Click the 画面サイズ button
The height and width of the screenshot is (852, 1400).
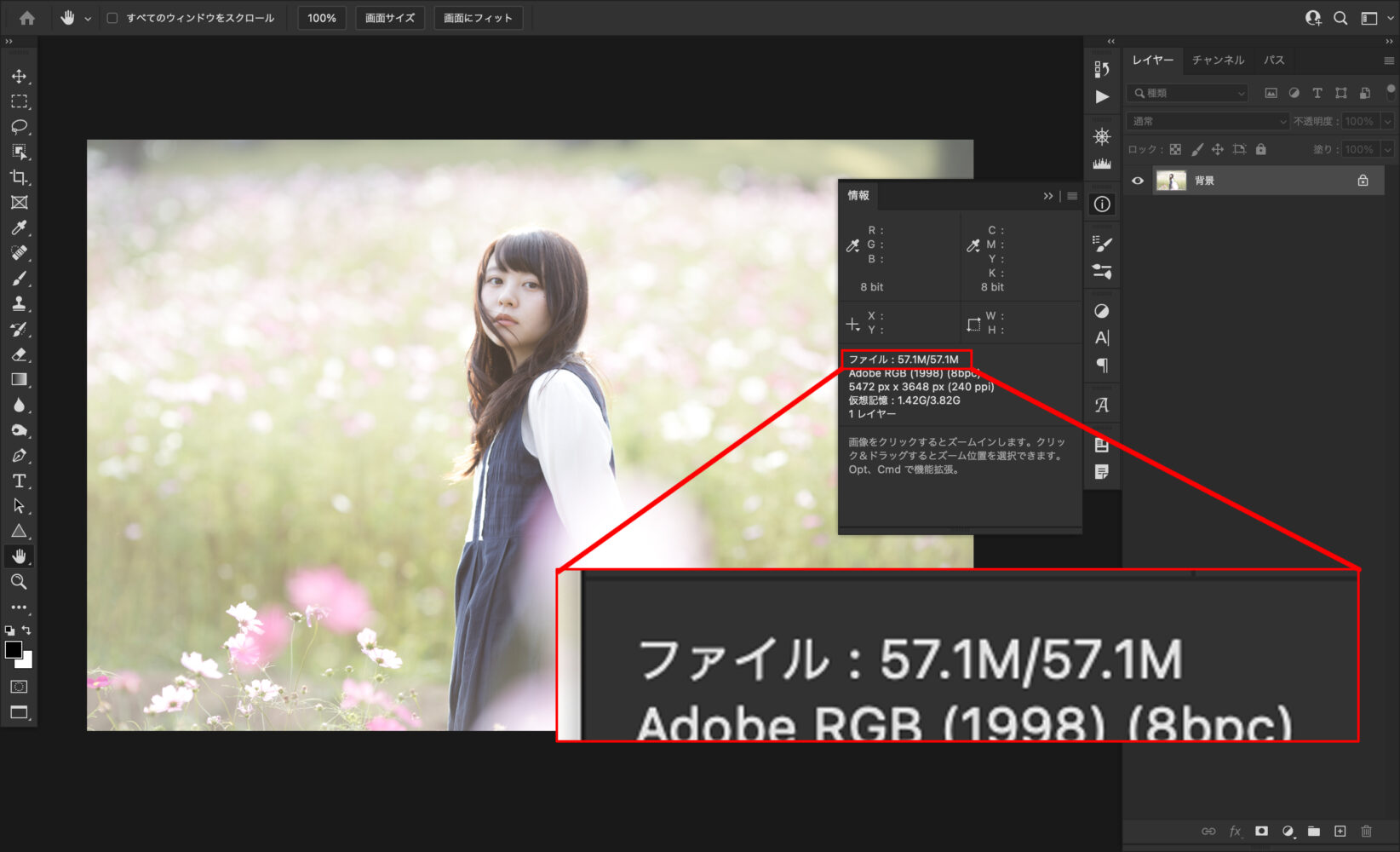pos(389,17)
